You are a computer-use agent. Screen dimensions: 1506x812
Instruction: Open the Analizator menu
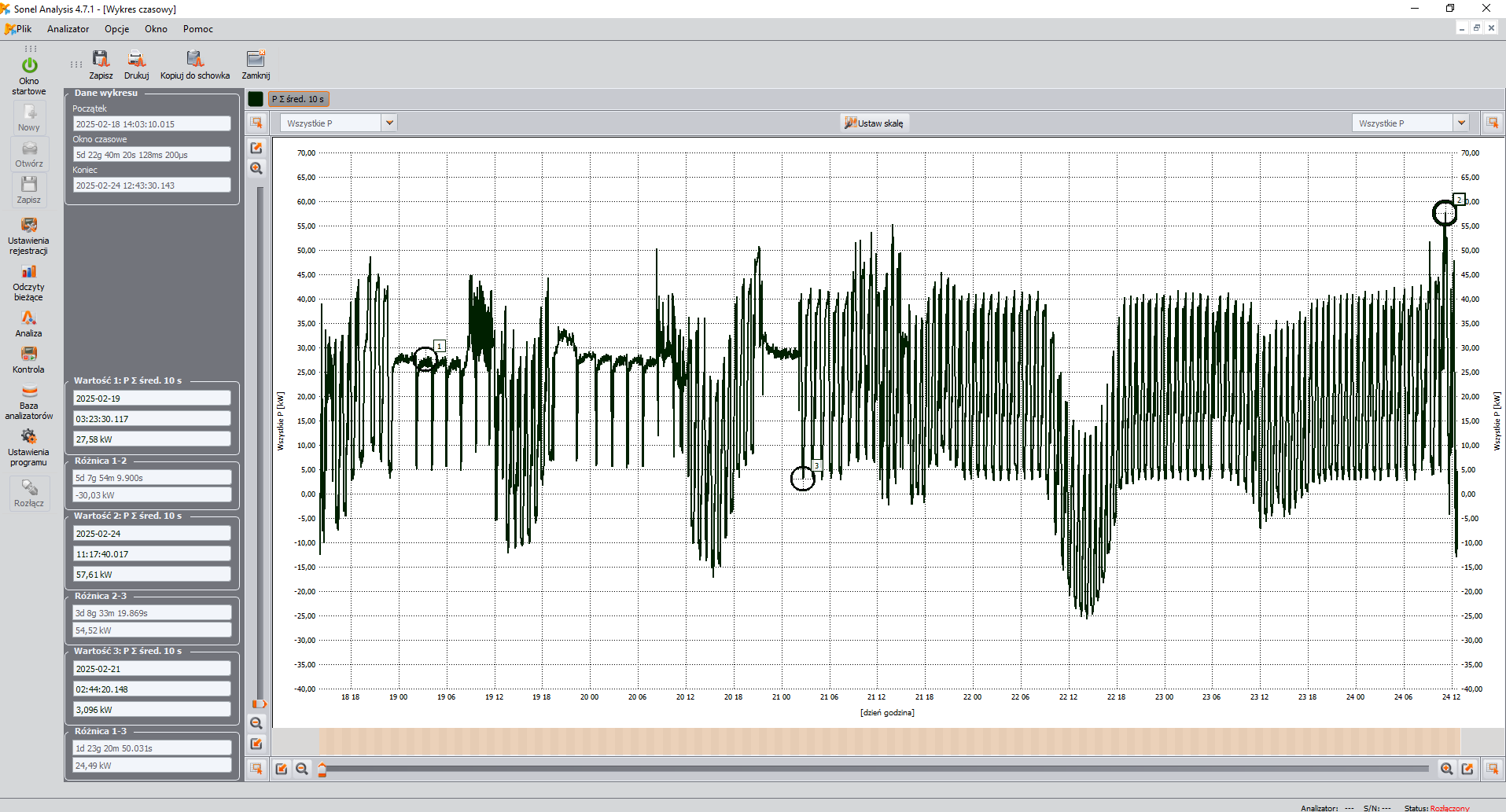68,29
